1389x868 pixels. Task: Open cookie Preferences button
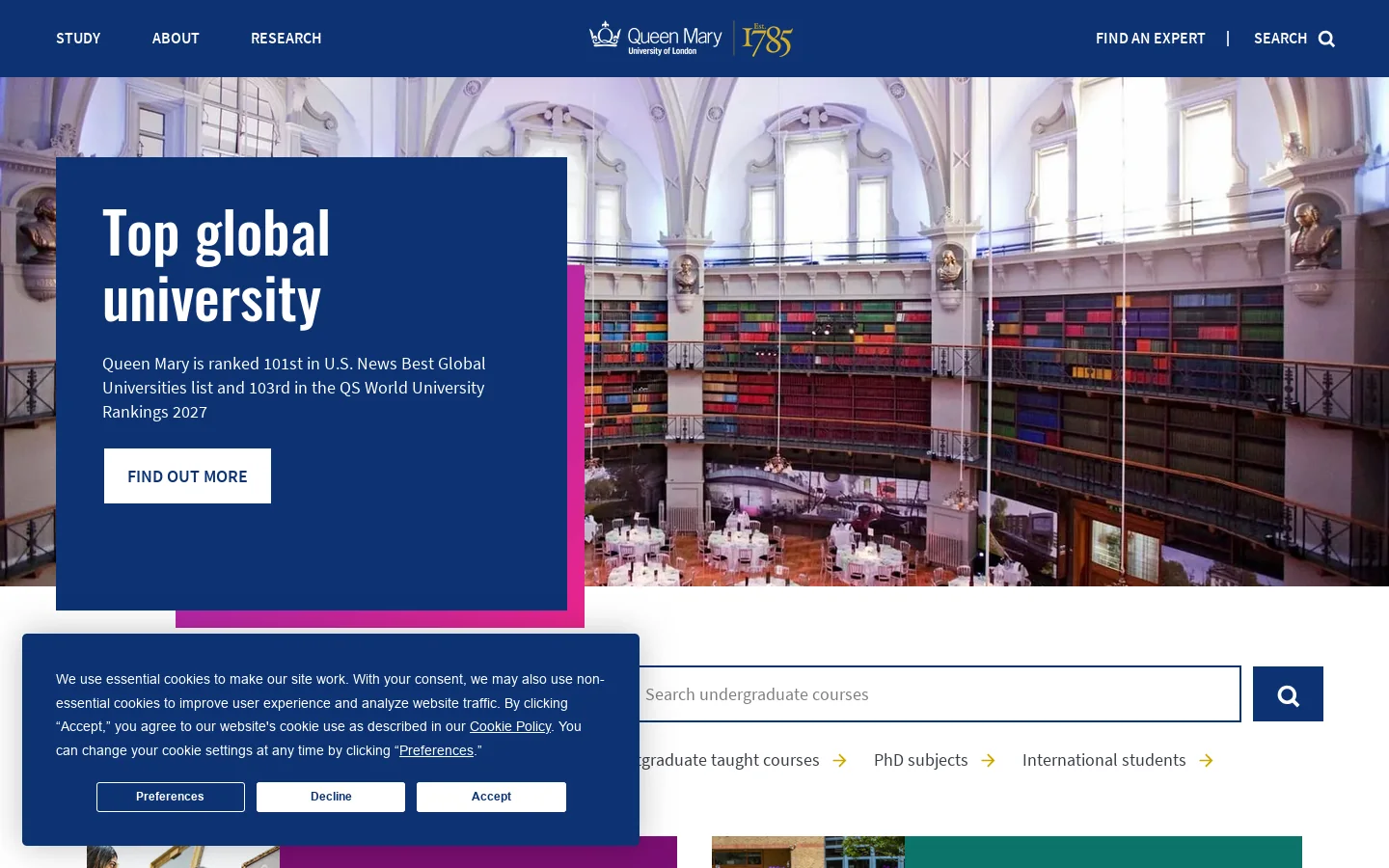(170, 797)
